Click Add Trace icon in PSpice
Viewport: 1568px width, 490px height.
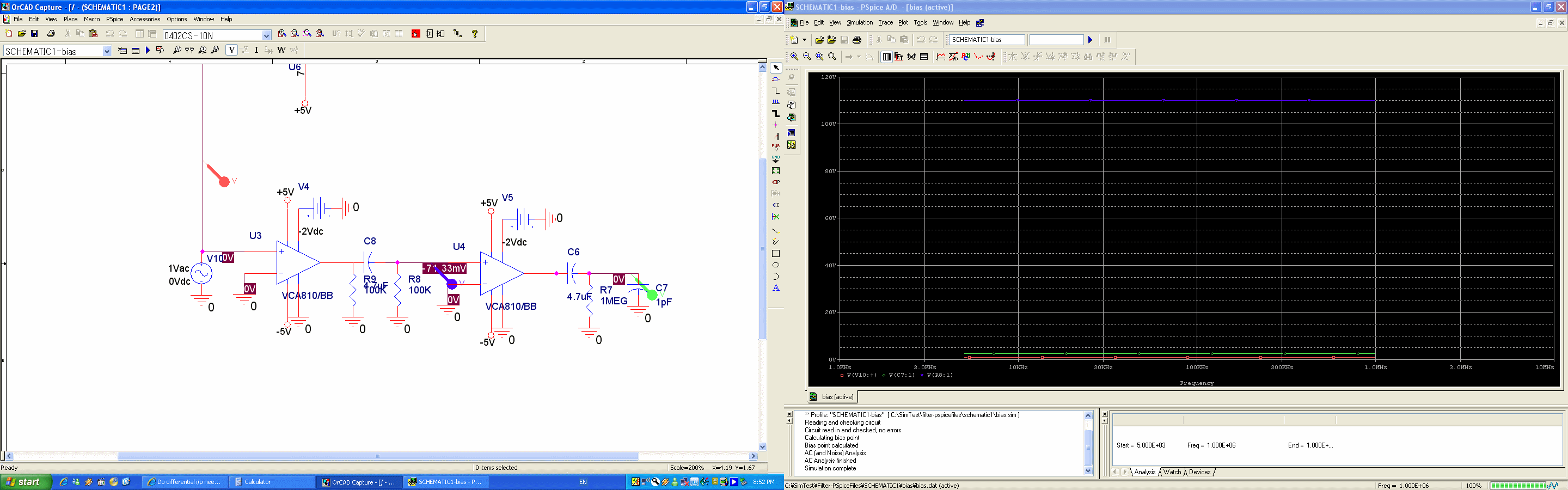point(941,57)
